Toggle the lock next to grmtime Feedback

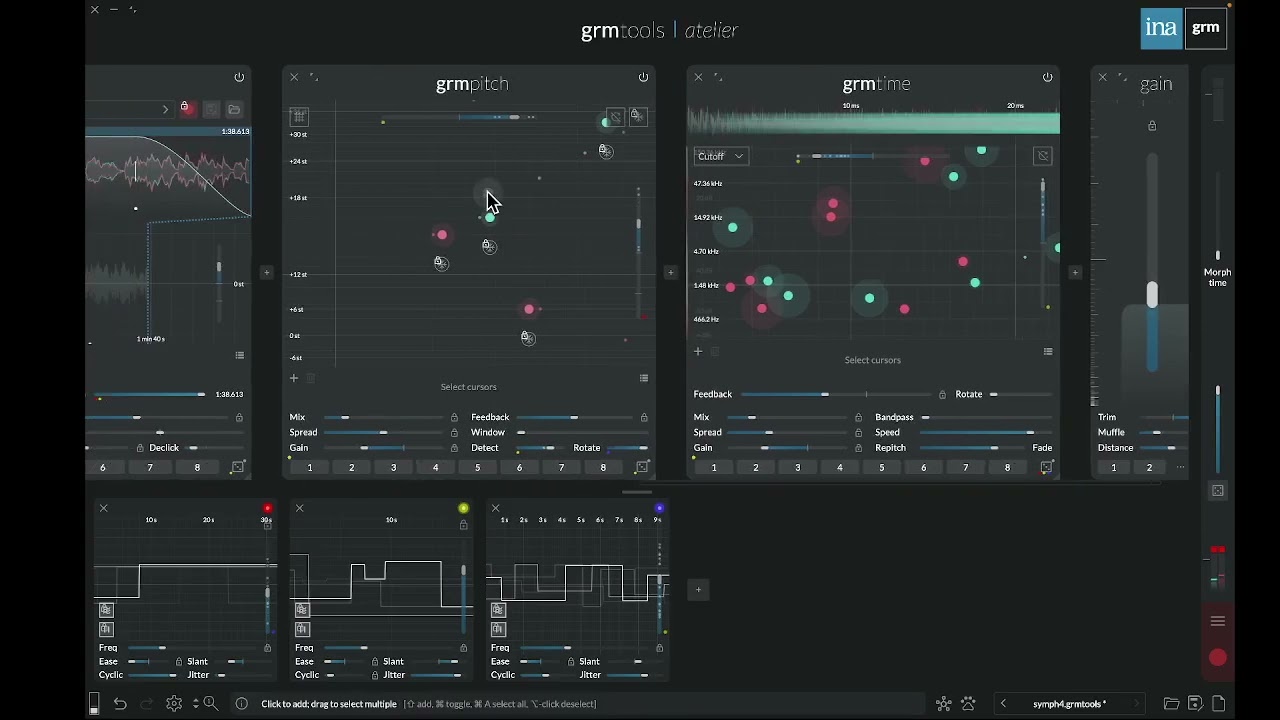pos(942,394)
